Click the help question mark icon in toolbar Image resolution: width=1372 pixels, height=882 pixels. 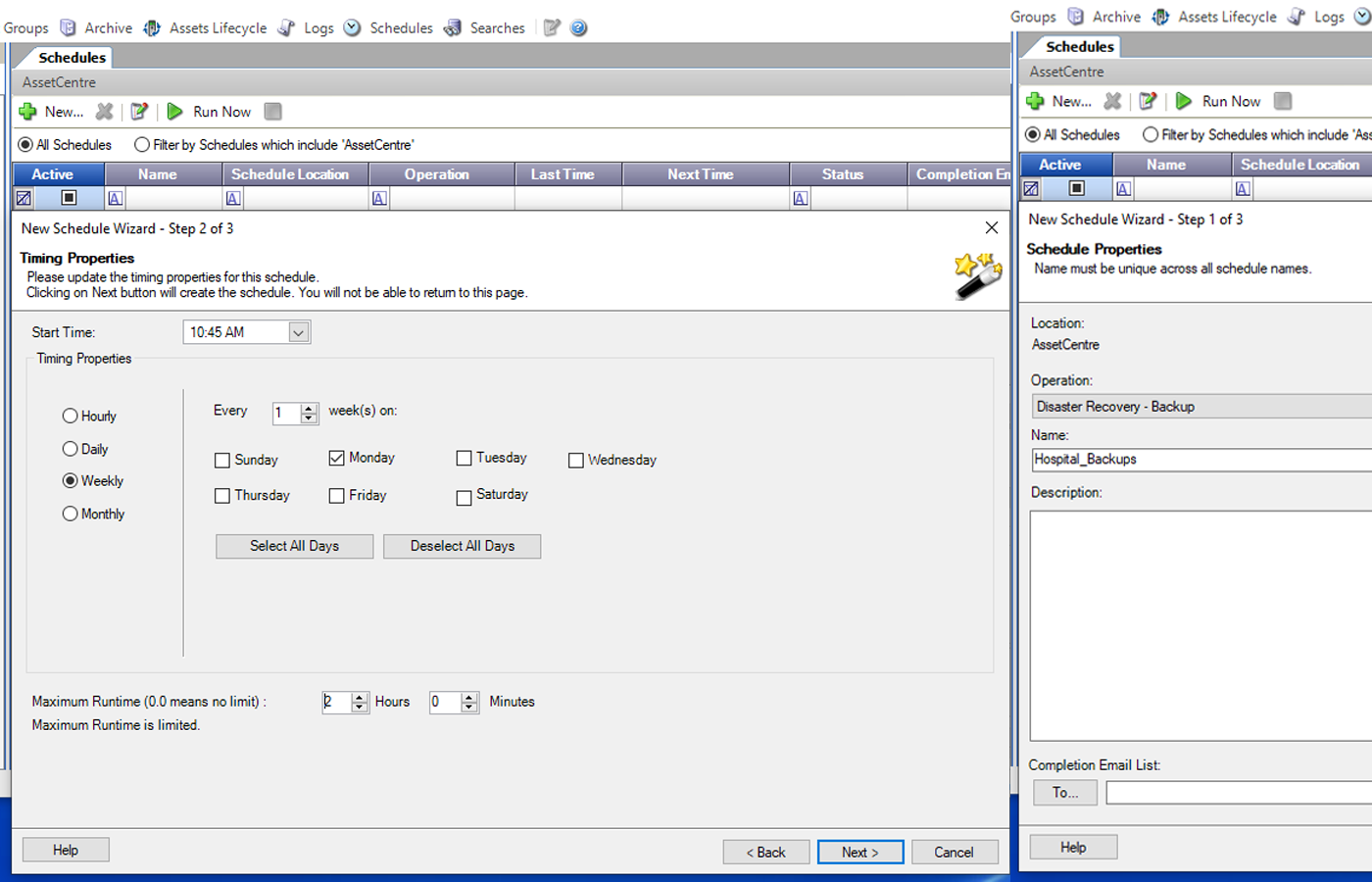[578, 27]
